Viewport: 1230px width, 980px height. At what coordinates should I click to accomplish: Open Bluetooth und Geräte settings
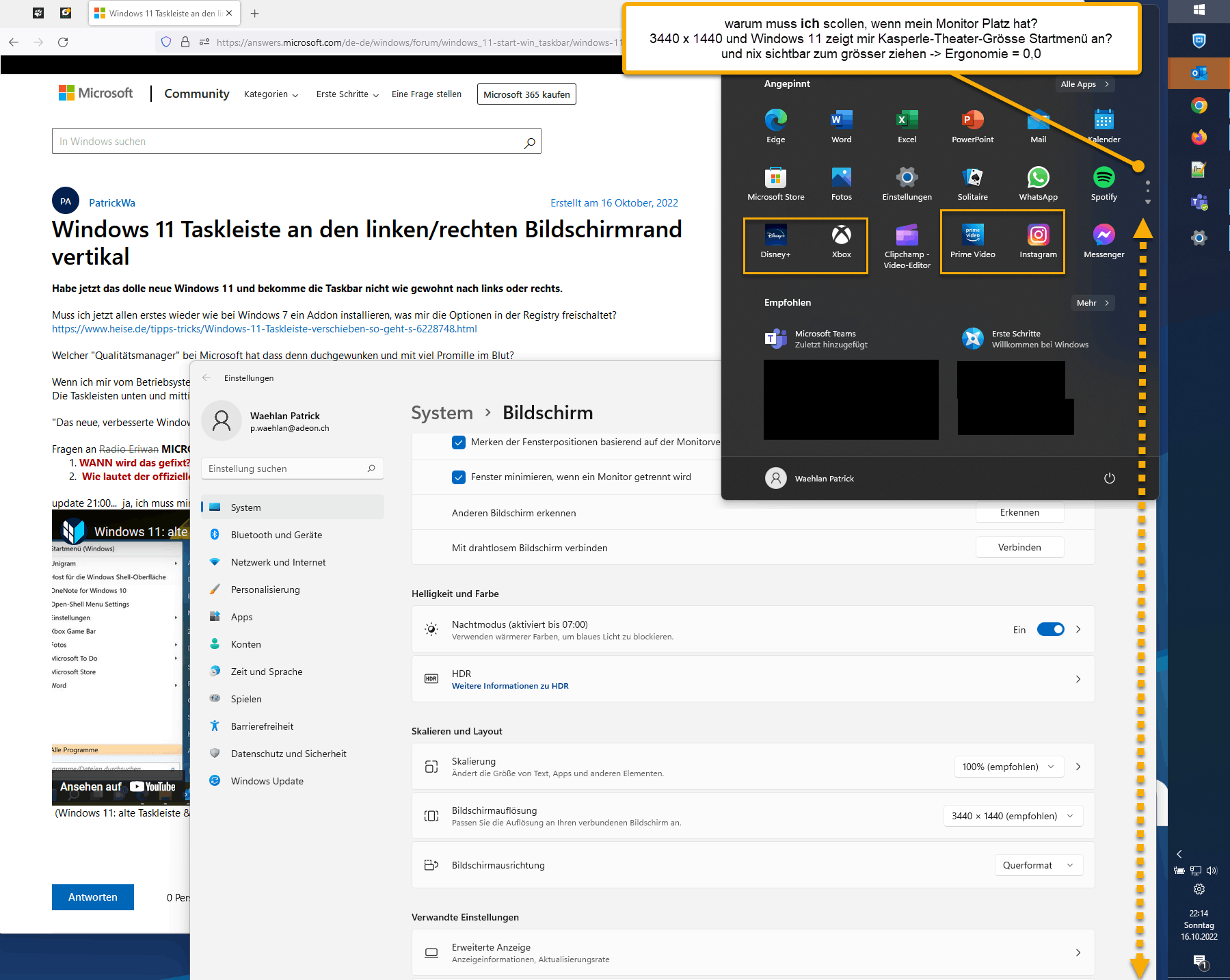click(x=293, y=535)
